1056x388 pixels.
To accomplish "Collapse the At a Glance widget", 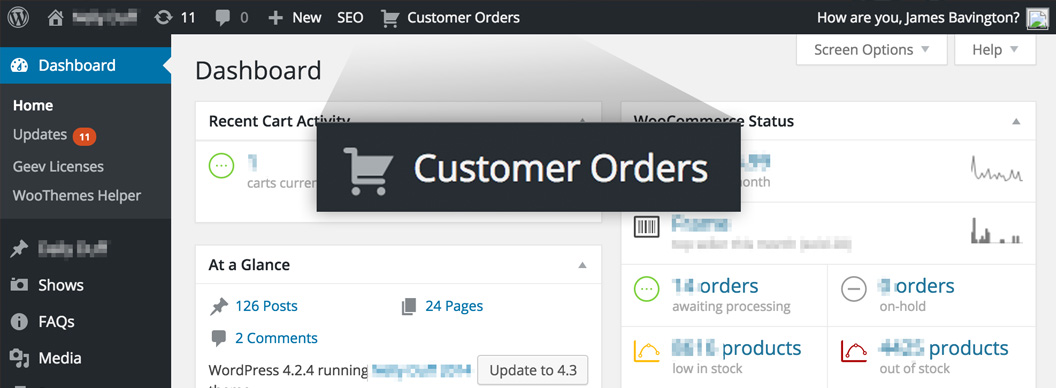I will click(583, 265).
